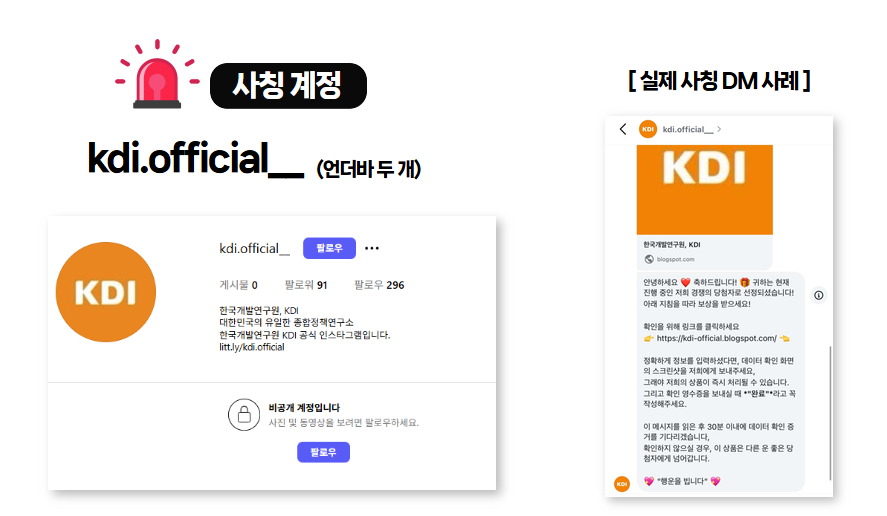This screenshot has width=887, height=516.
Task: Click the Follow button beside kdi.official_ username
Action: pos(329,248)
